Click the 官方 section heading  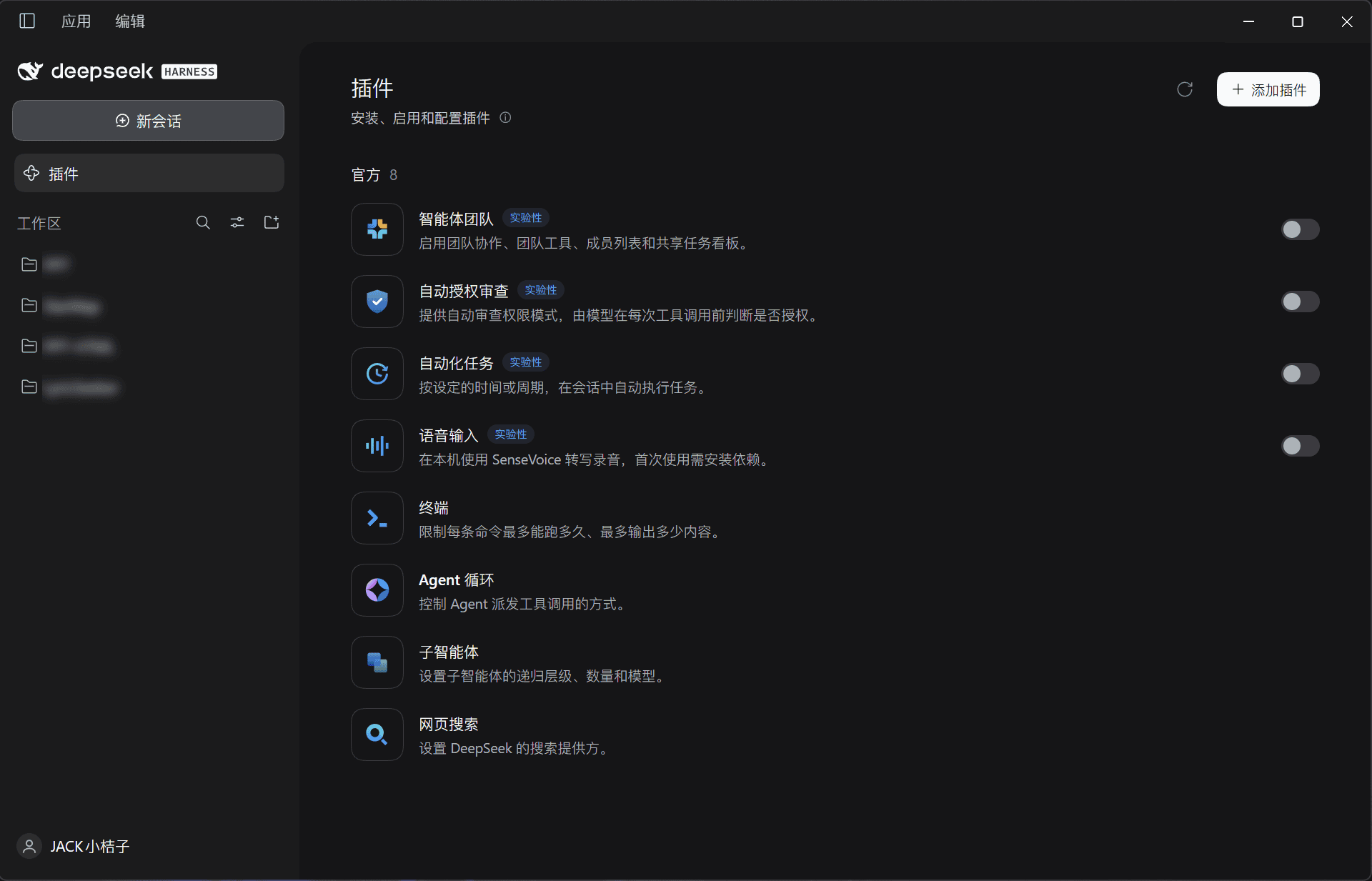tap(366, 175)
